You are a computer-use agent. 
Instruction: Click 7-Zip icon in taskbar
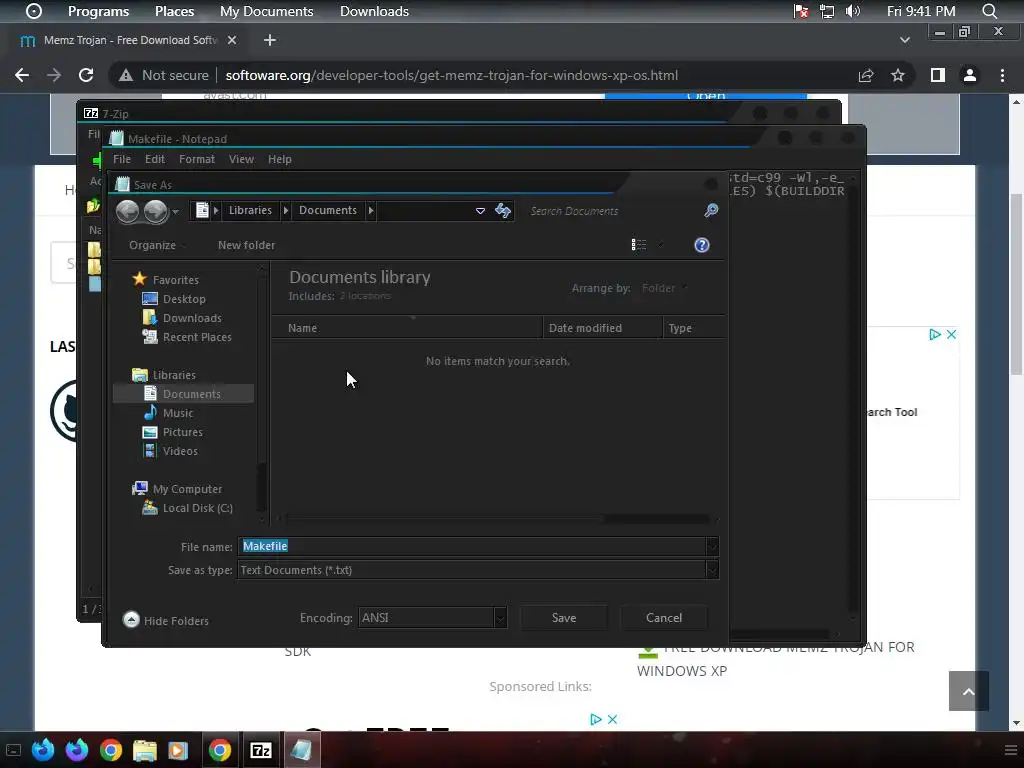[x=261, y=750]
